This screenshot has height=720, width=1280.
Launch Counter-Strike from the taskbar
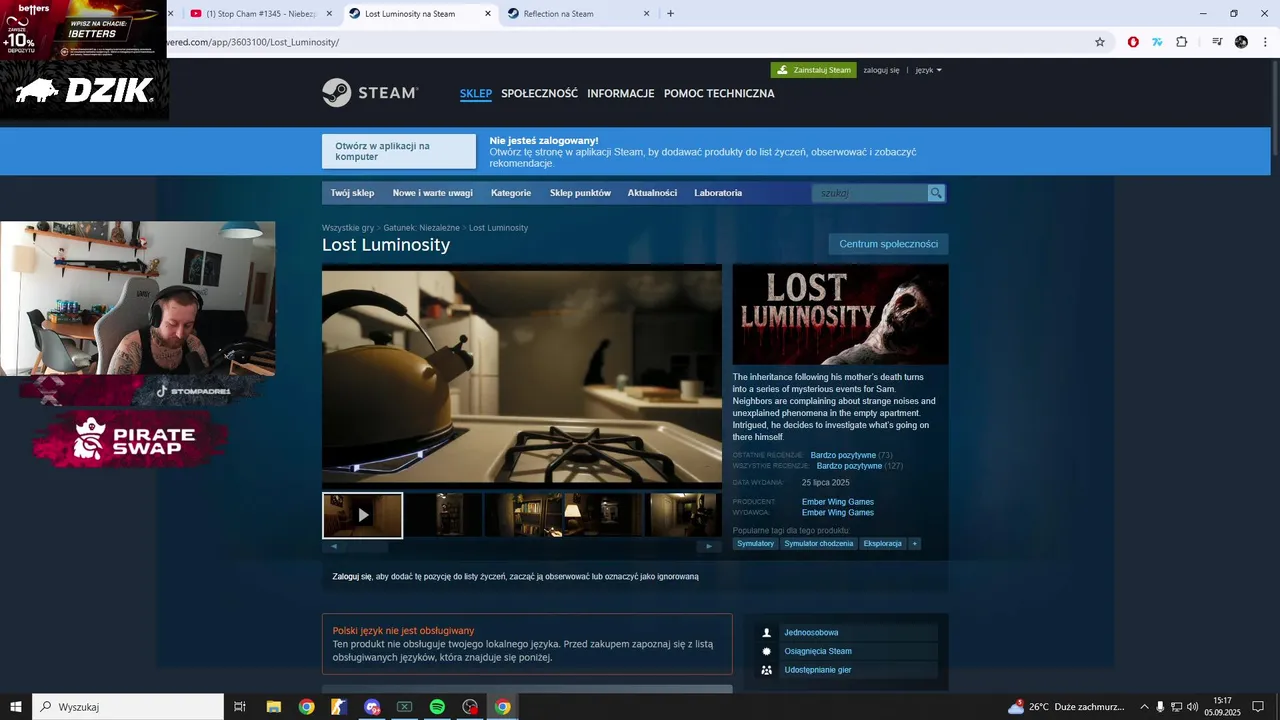point(339,707)
